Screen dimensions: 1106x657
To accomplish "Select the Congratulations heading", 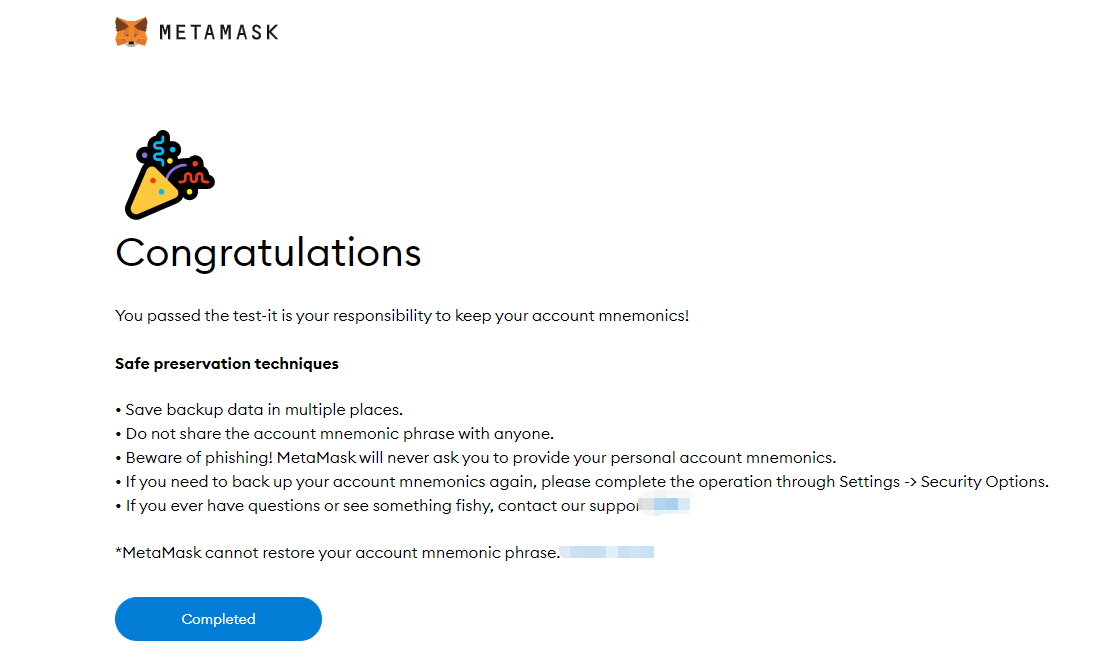I will [267, 253].
